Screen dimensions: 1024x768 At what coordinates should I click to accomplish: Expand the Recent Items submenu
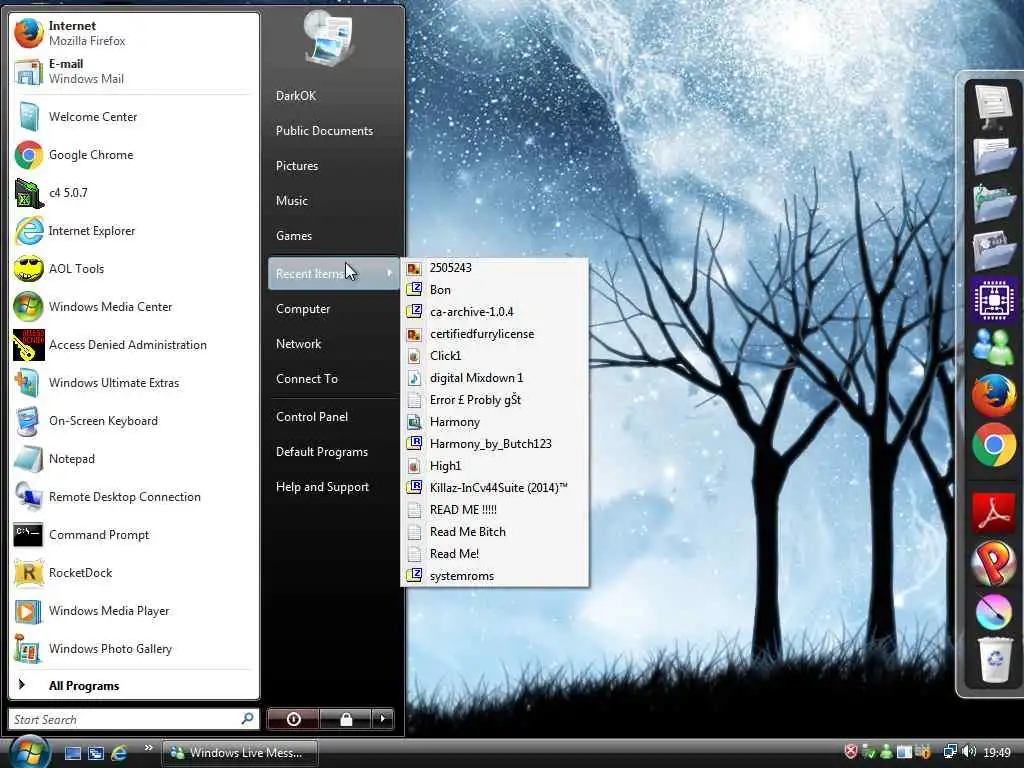click(333, 274)
